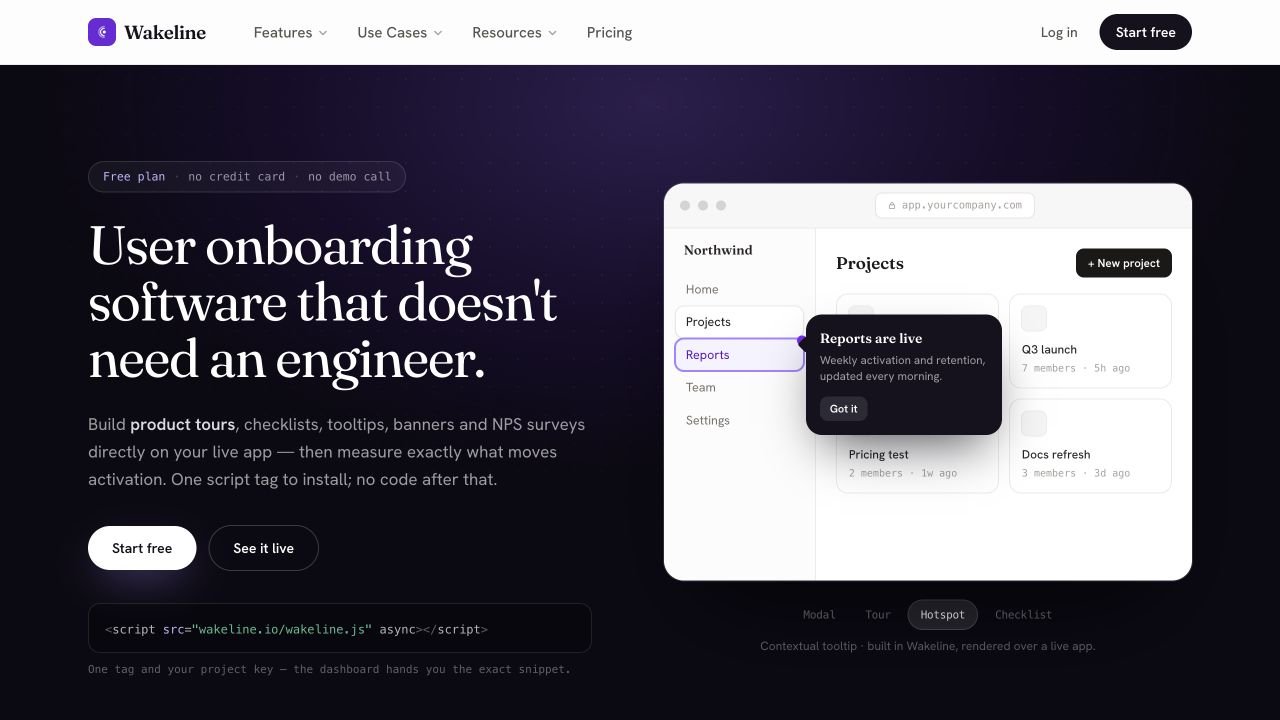This screenshot has width=1280, height=720.
Task: Click the purple hotspot dot beside Reports
Action: [x=802, y=341]
